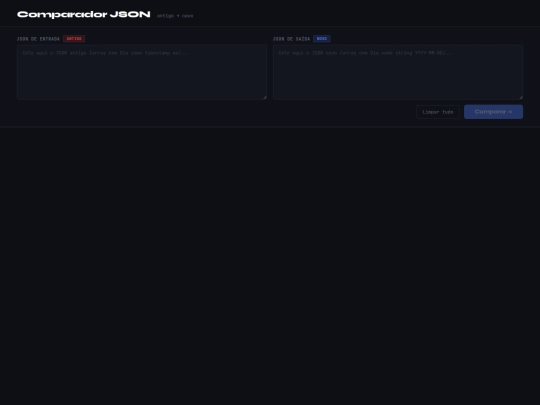Image resolution: width=540 pixels, height=405 pixels.
Task: Click the JSON DE SAÍDA label
Action: [291, 39]
